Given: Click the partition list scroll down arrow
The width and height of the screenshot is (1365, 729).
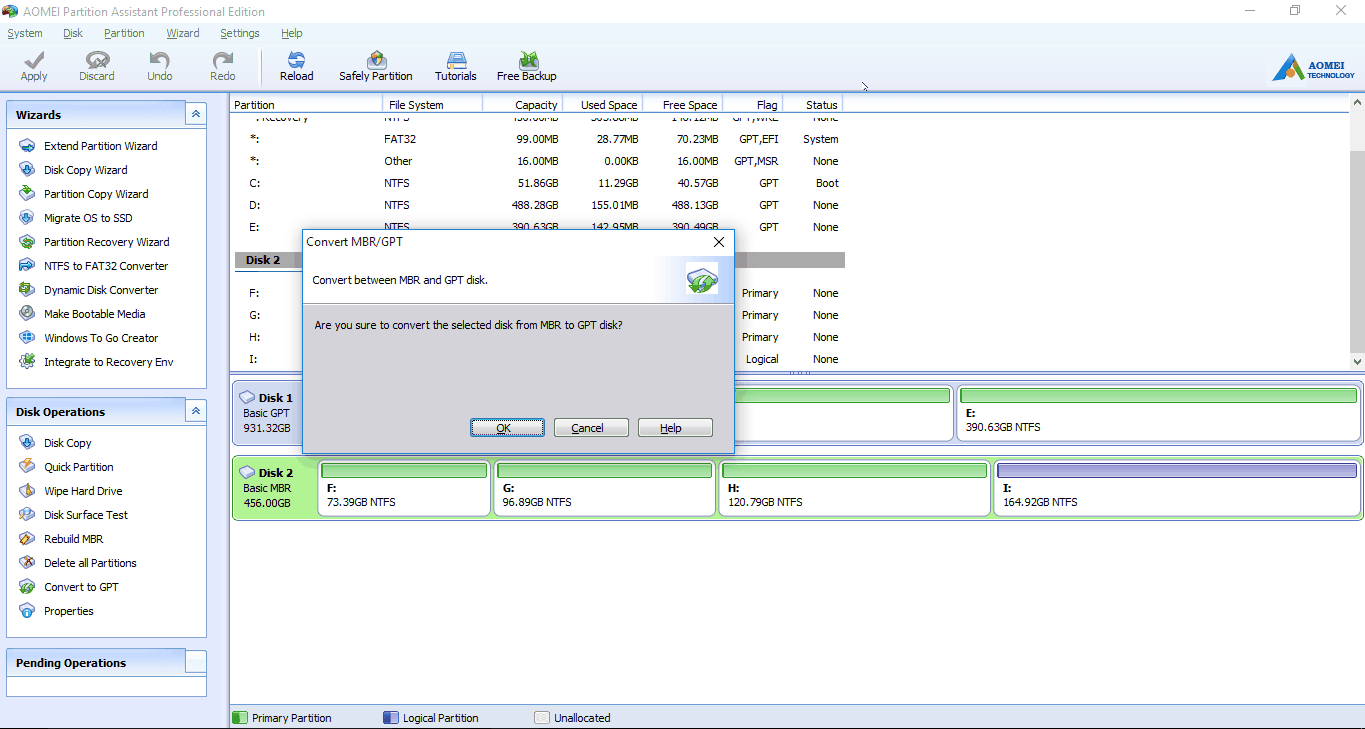Looking at the screenshot, I should [1357, 361].
